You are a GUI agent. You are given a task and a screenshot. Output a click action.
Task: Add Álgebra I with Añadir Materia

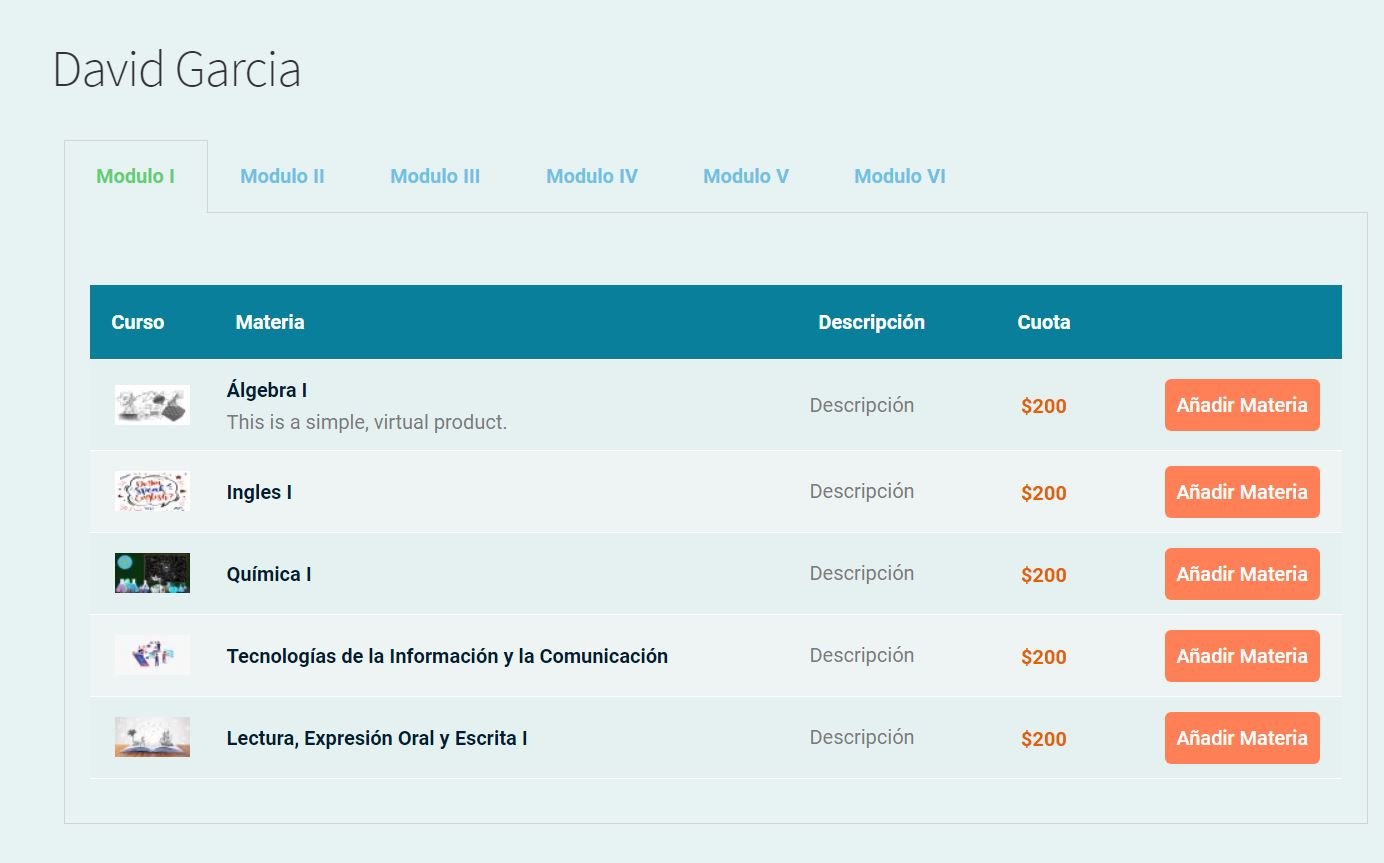(1241, 405)
